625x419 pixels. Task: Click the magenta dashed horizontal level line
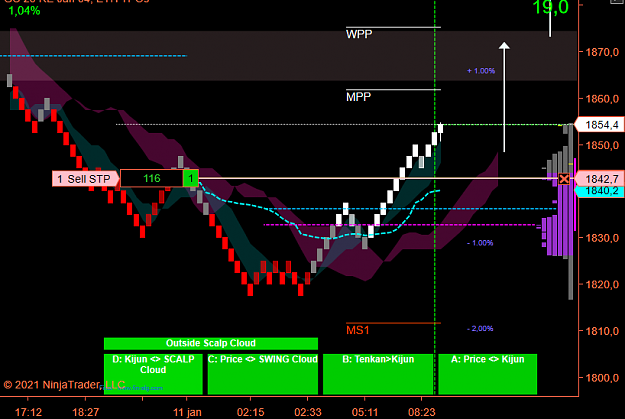click(402, 225)
